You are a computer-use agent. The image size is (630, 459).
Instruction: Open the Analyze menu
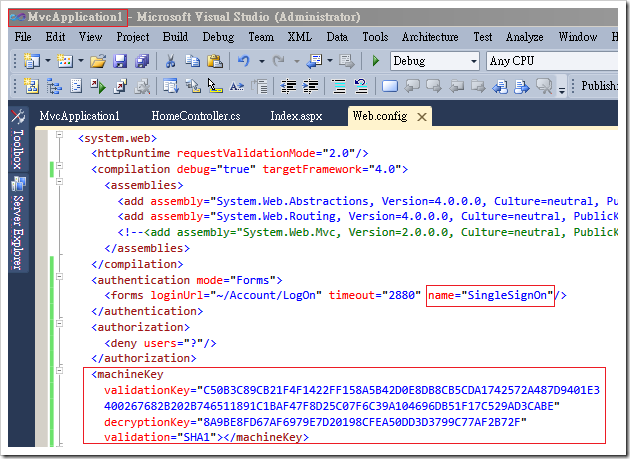tap(524, 37)
